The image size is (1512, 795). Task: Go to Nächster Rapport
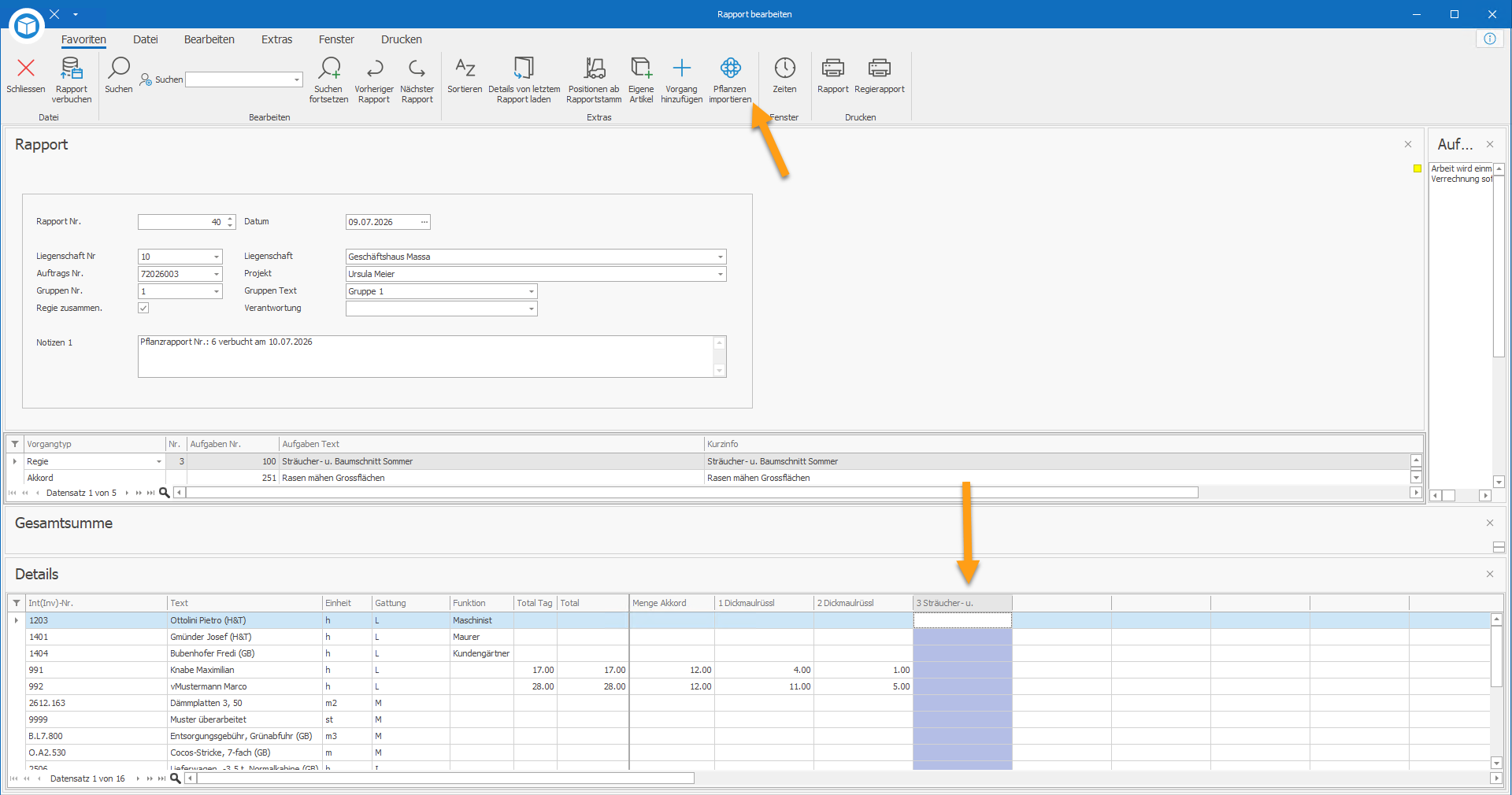coord(417,68)
